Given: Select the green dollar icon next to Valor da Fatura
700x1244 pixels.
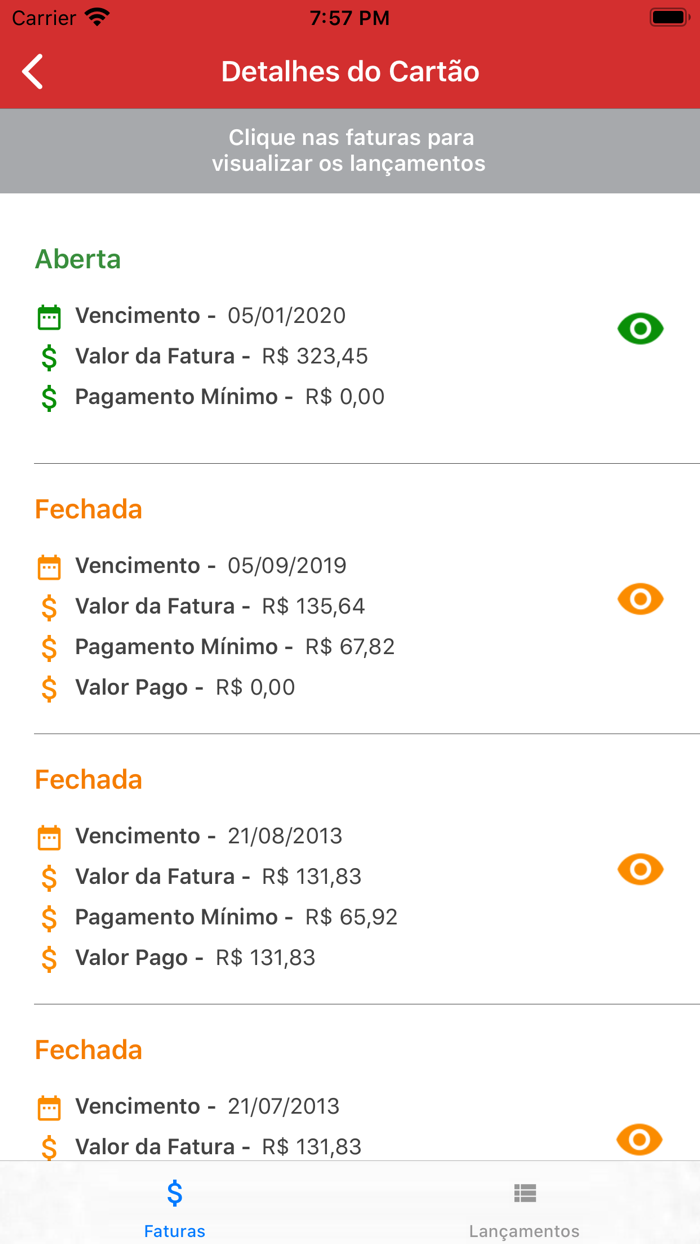Looking at the screenshot, I should click(47, 356).
